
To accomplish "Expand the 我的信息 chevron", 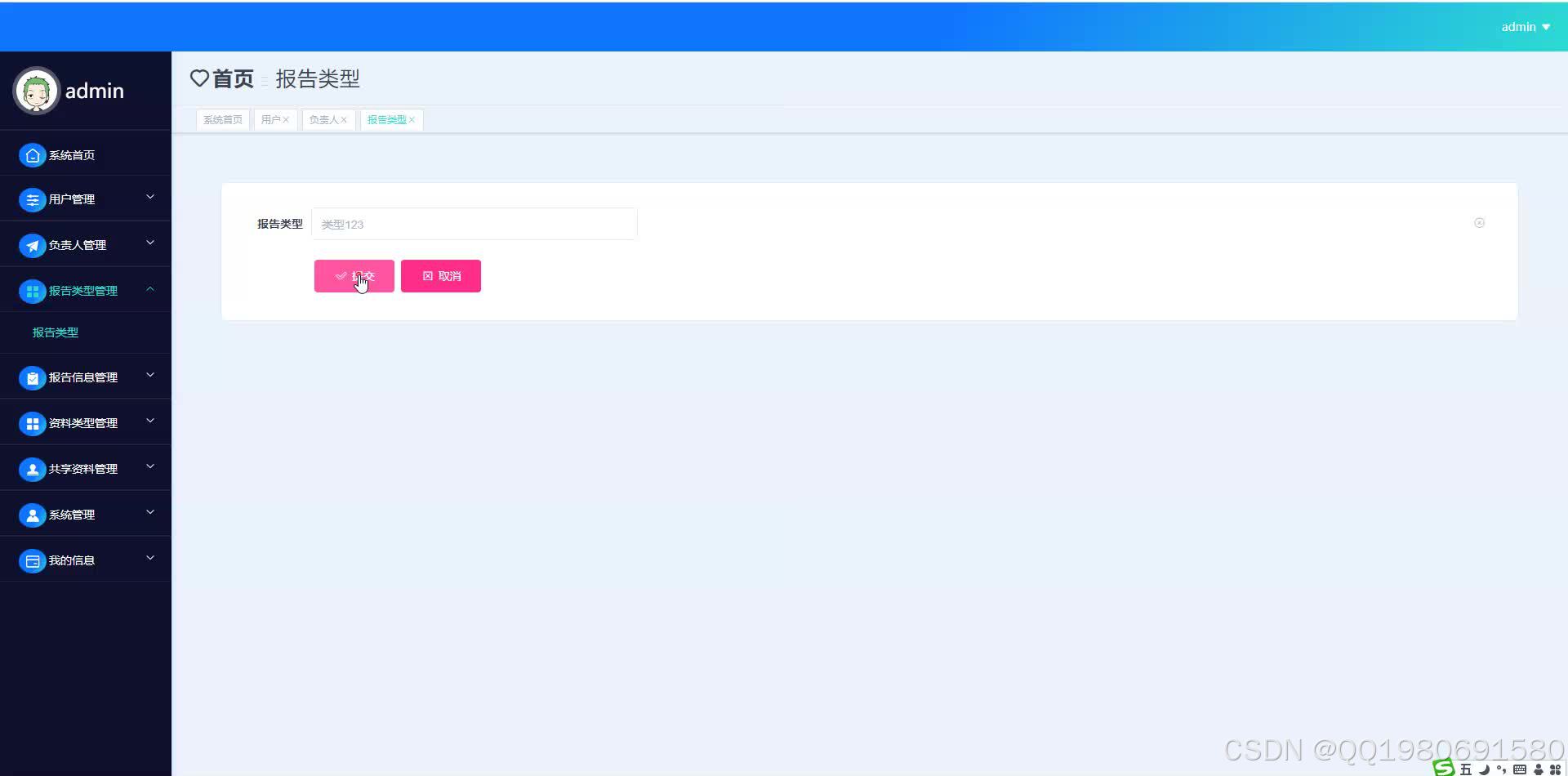I will coord(150,558).
